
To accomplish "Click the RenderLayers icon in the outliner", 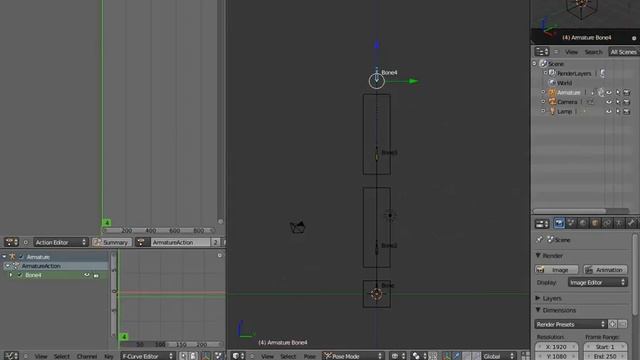I will coord(552,73).
